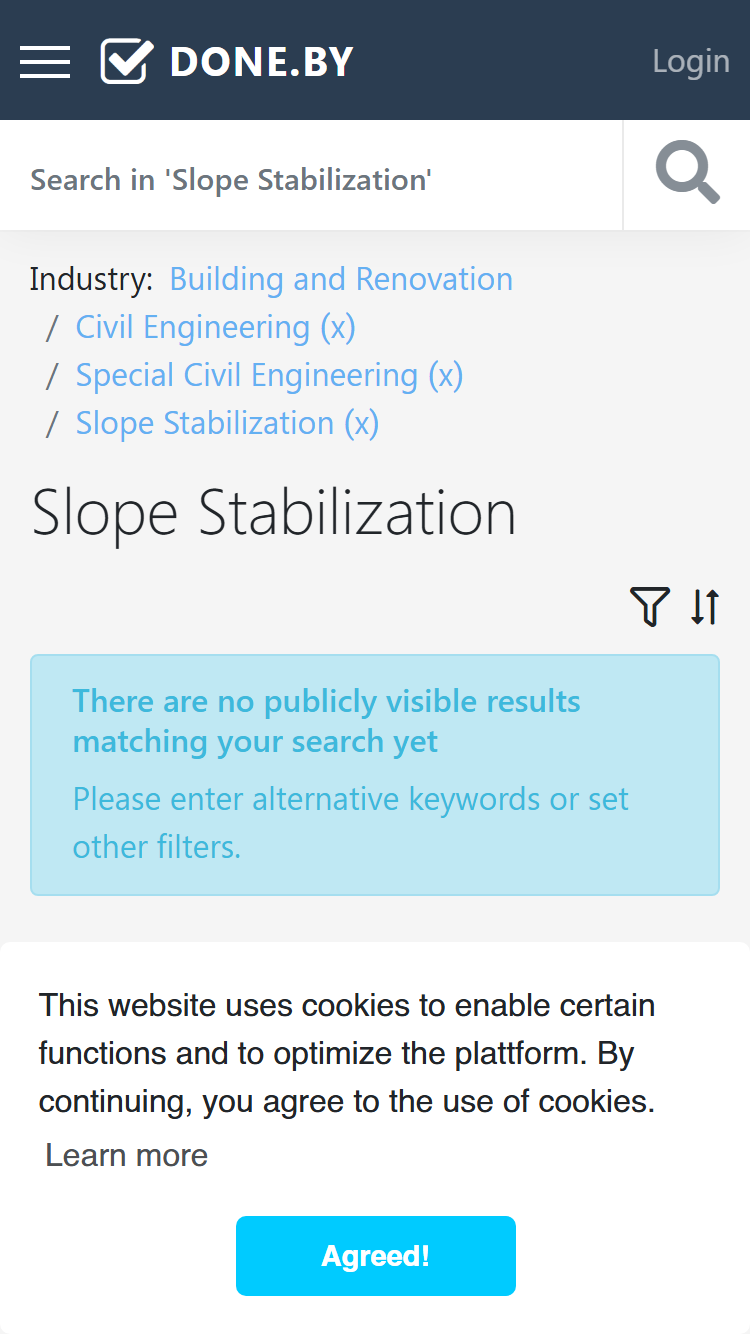This screenshot has height=1334, width=750.
Task: Click the Slope Stabilization page heading
Action: [274, 513]
